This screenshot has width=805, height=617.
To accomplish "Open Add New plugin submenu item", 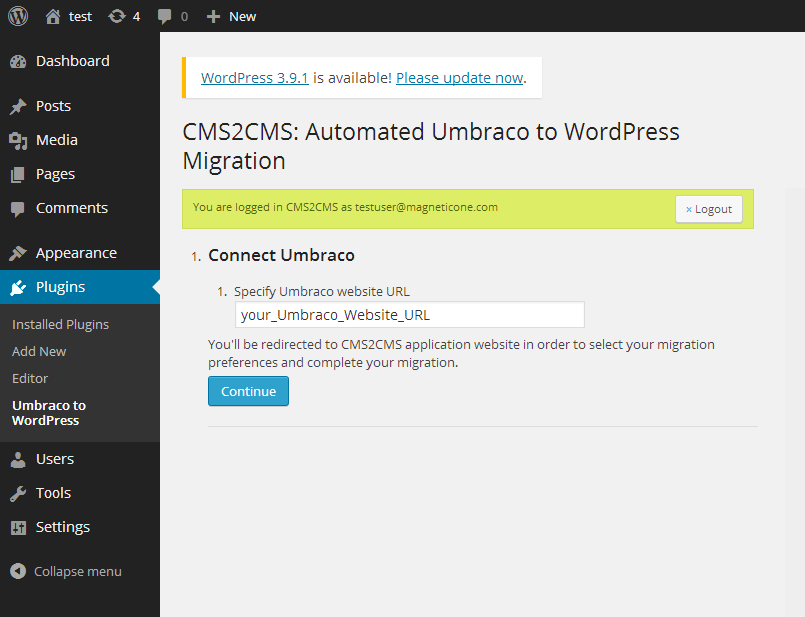I will tap(39, 352).
